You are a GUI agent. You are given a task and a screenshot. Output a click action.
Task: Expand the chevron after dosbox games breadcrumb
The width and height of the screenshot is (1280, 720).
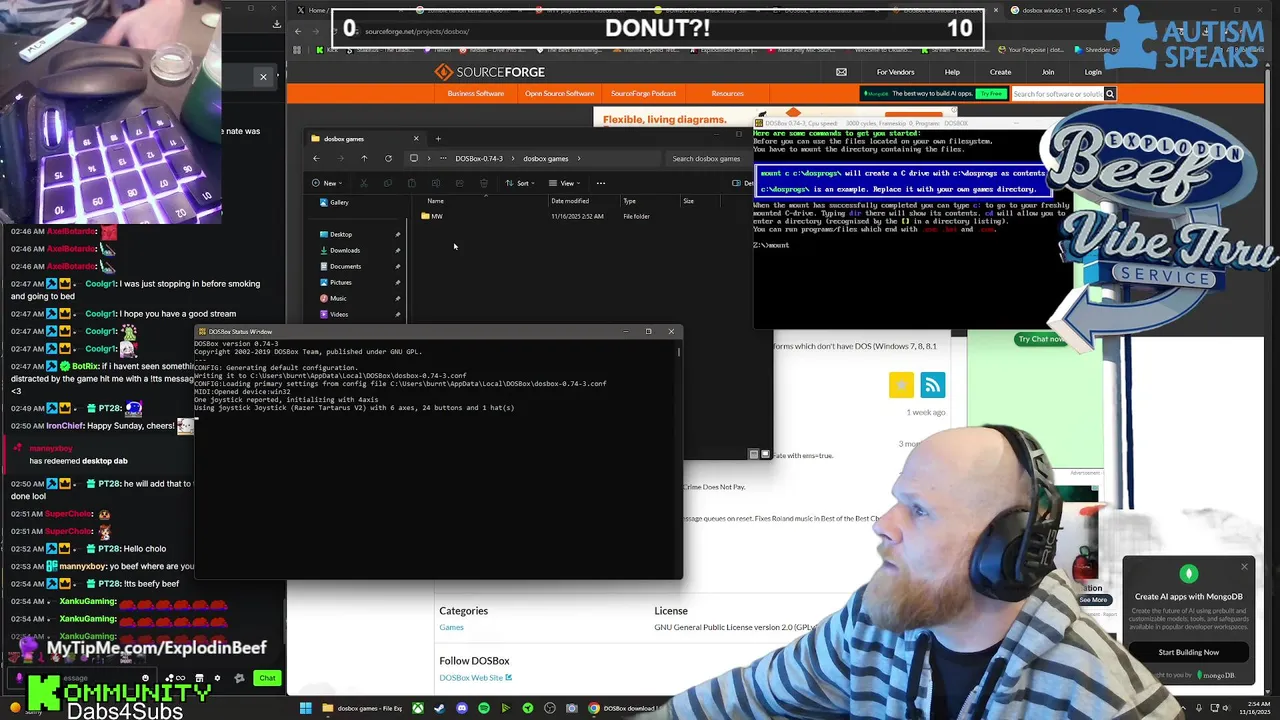coord(578,158)
